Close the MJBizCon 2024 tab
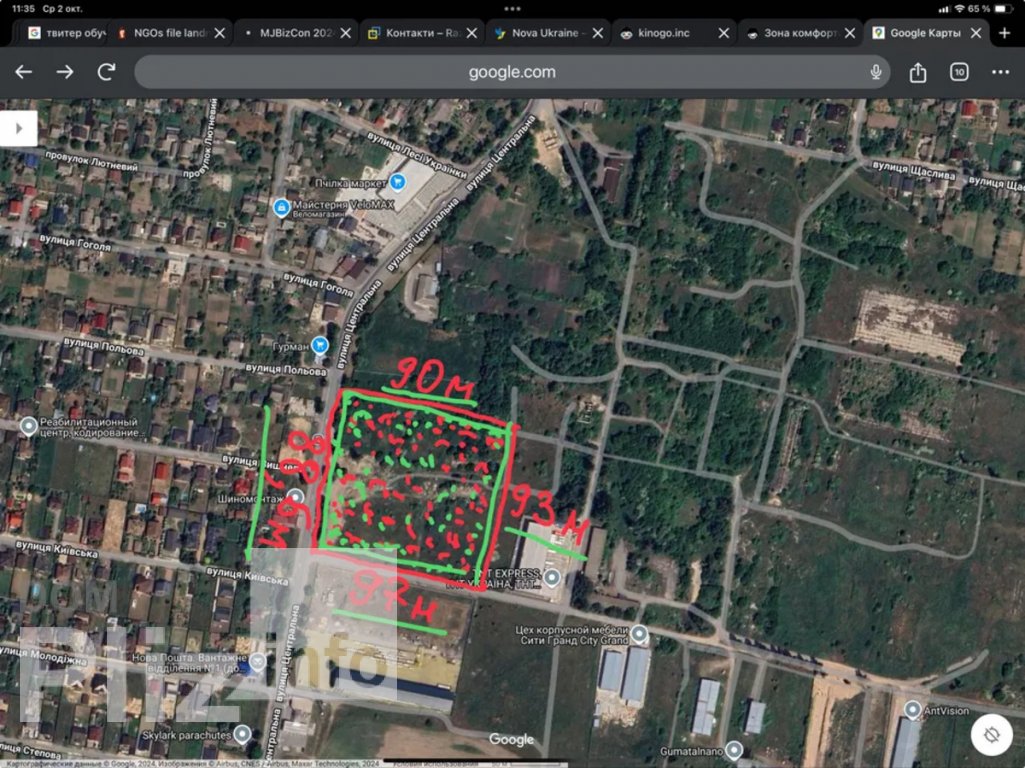This screenshot has width=1025, height=768. (x=346, y=33)
